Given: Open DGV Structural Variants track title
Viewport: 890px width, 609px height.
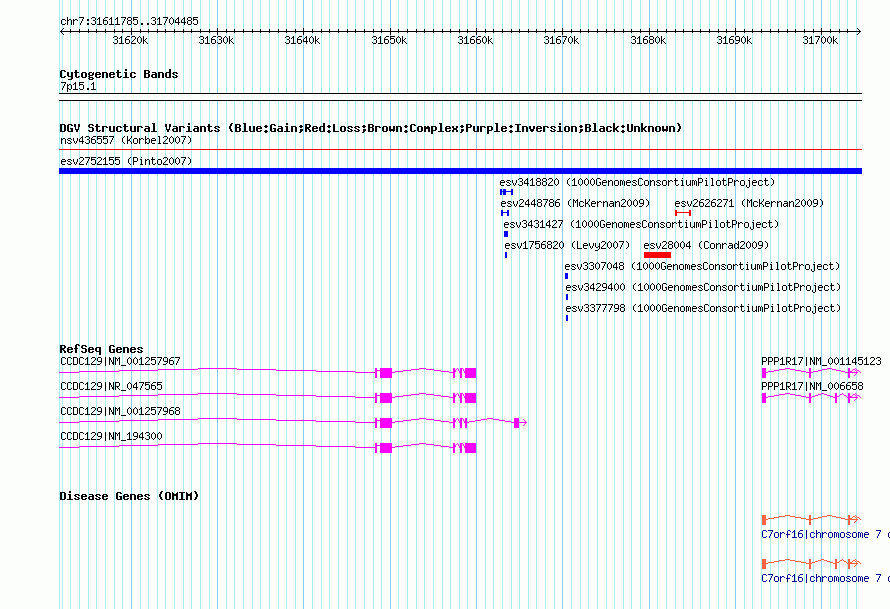Looking at the screenshot, I should click(371, 128).
